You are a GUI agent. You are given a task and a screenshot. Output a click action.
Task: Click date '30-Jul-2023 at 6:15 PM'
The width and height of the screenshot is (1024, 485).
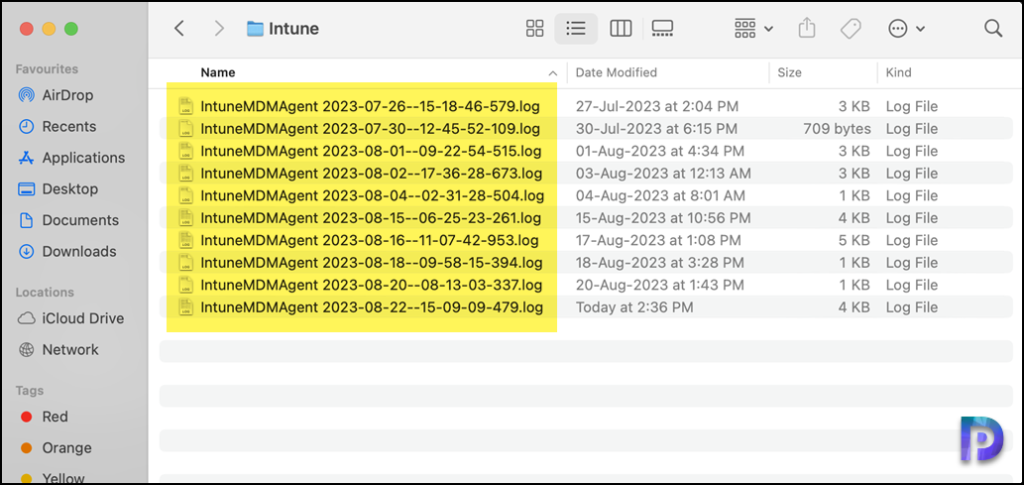click(656, 129)
